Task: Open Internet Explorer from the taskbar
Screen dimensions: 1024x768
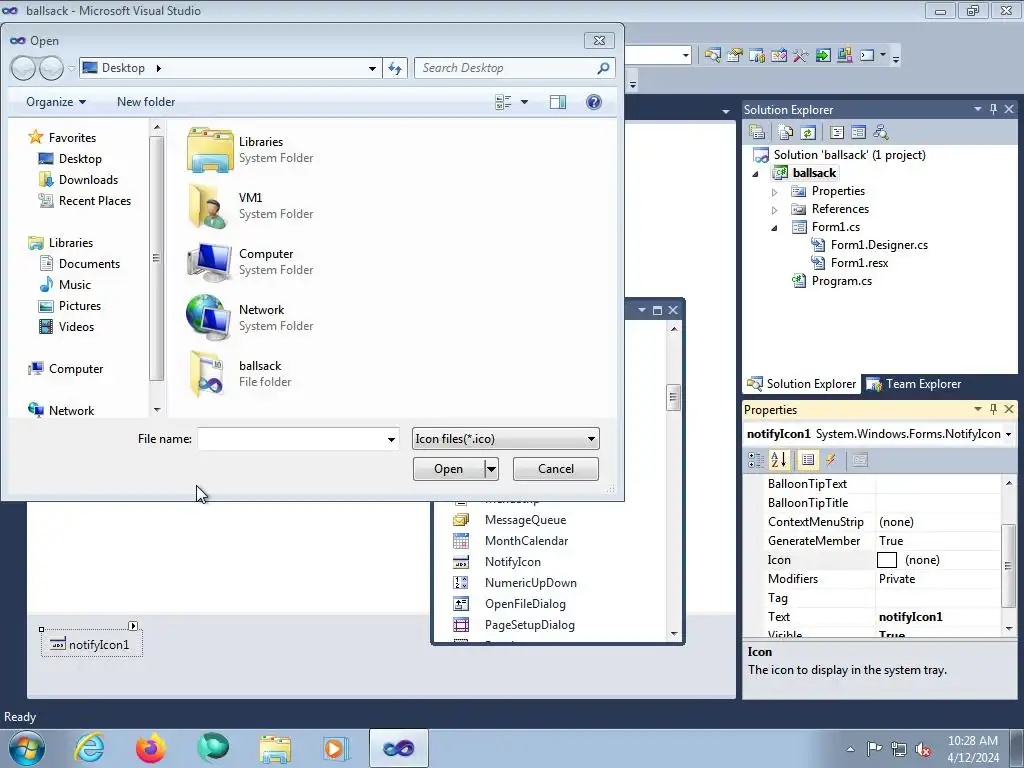Action: pos(89,748)
